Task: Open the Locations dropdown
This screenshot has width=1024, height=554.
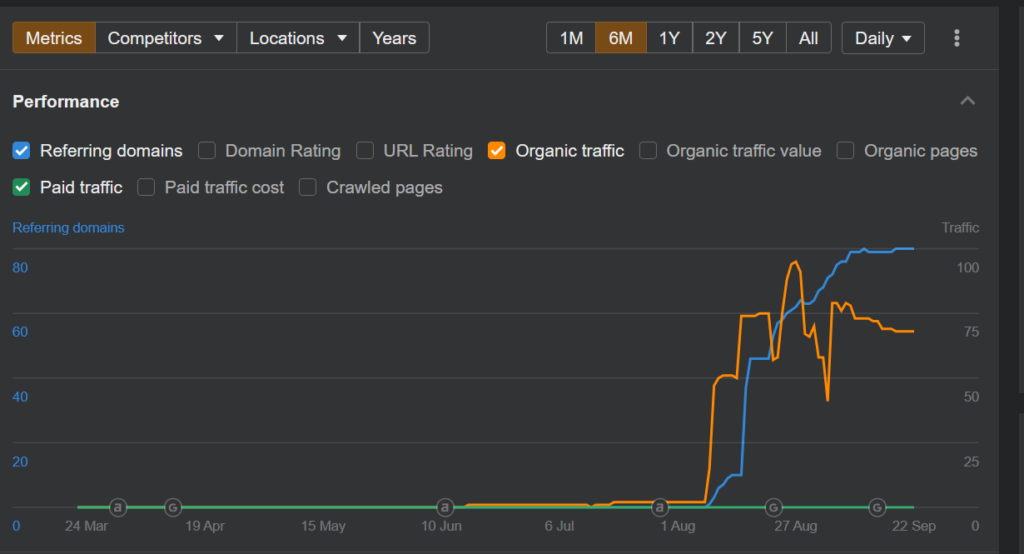Action: 298,38
